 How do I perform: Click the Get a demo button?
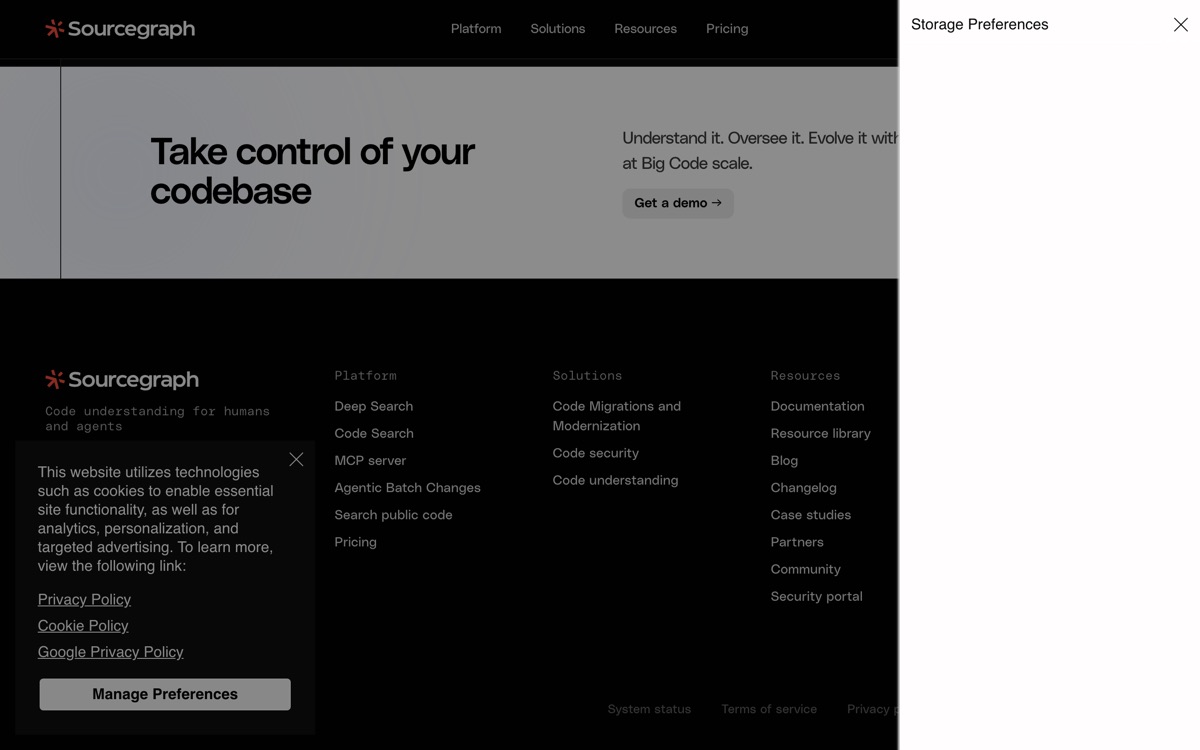(678, 203)
